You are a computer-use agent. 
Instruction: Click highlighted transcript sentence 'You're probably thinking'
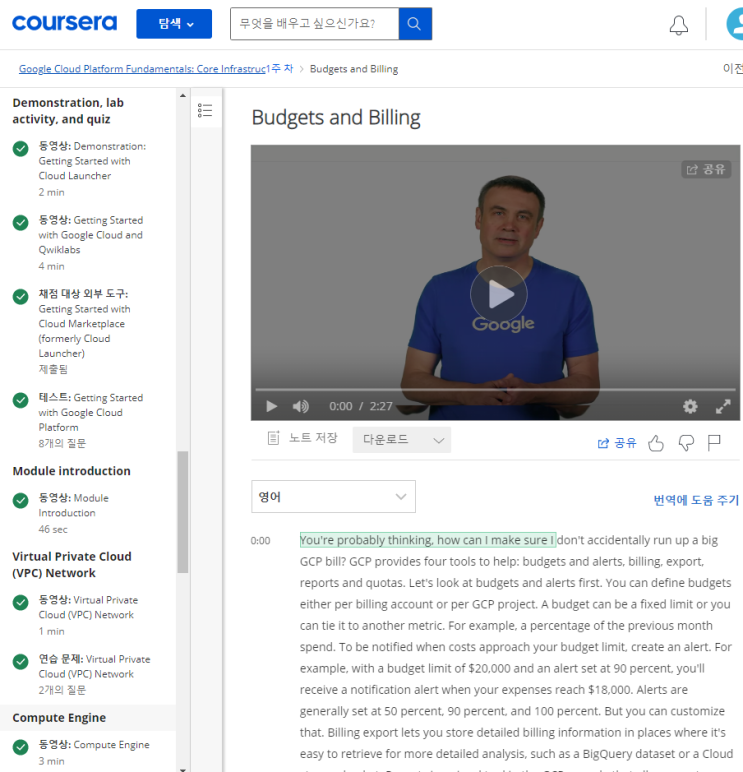pyautogui.click(x=428, y=540)
